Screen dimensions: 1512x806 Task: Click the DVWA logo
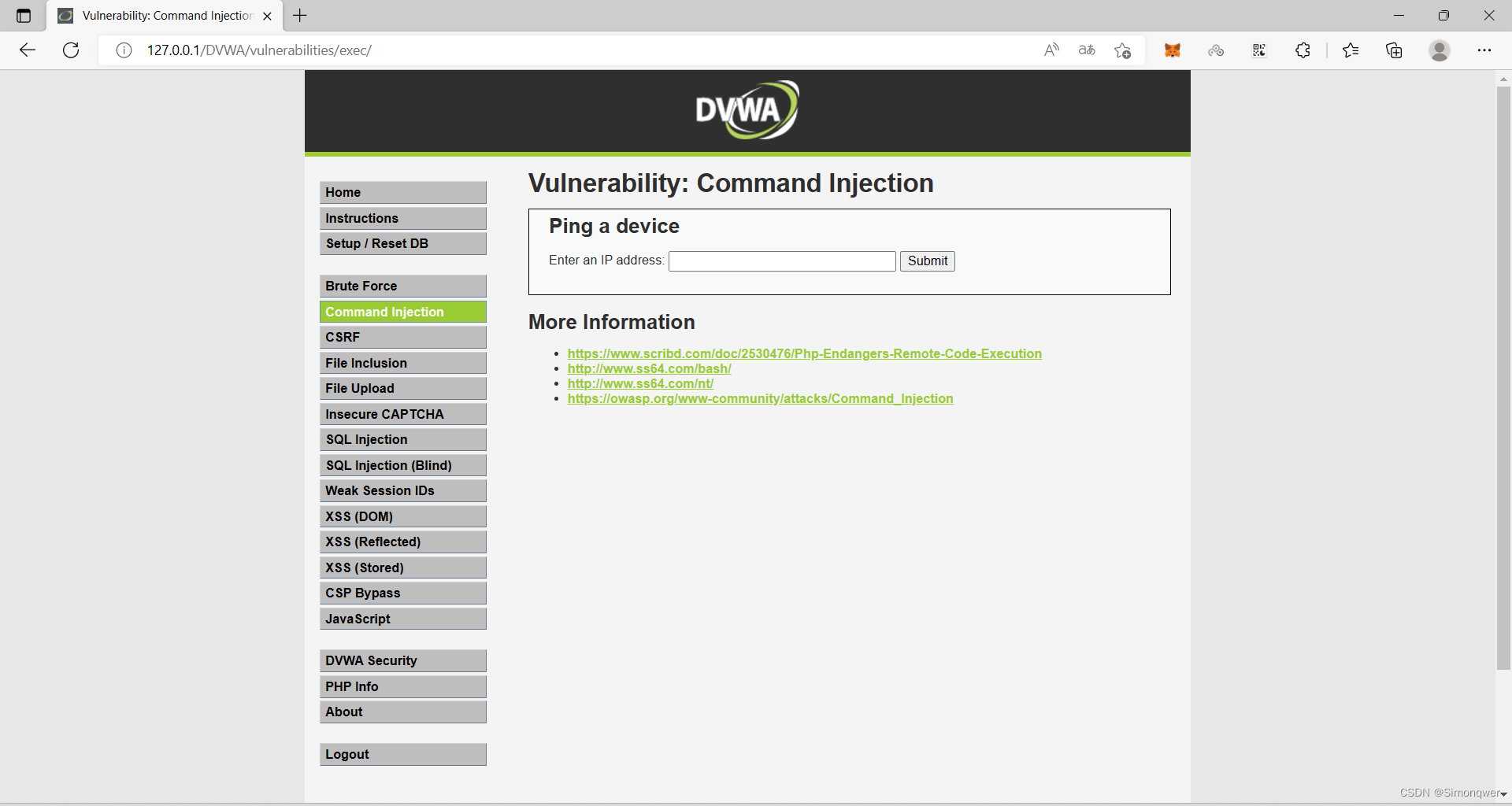[x=747, y=110]
